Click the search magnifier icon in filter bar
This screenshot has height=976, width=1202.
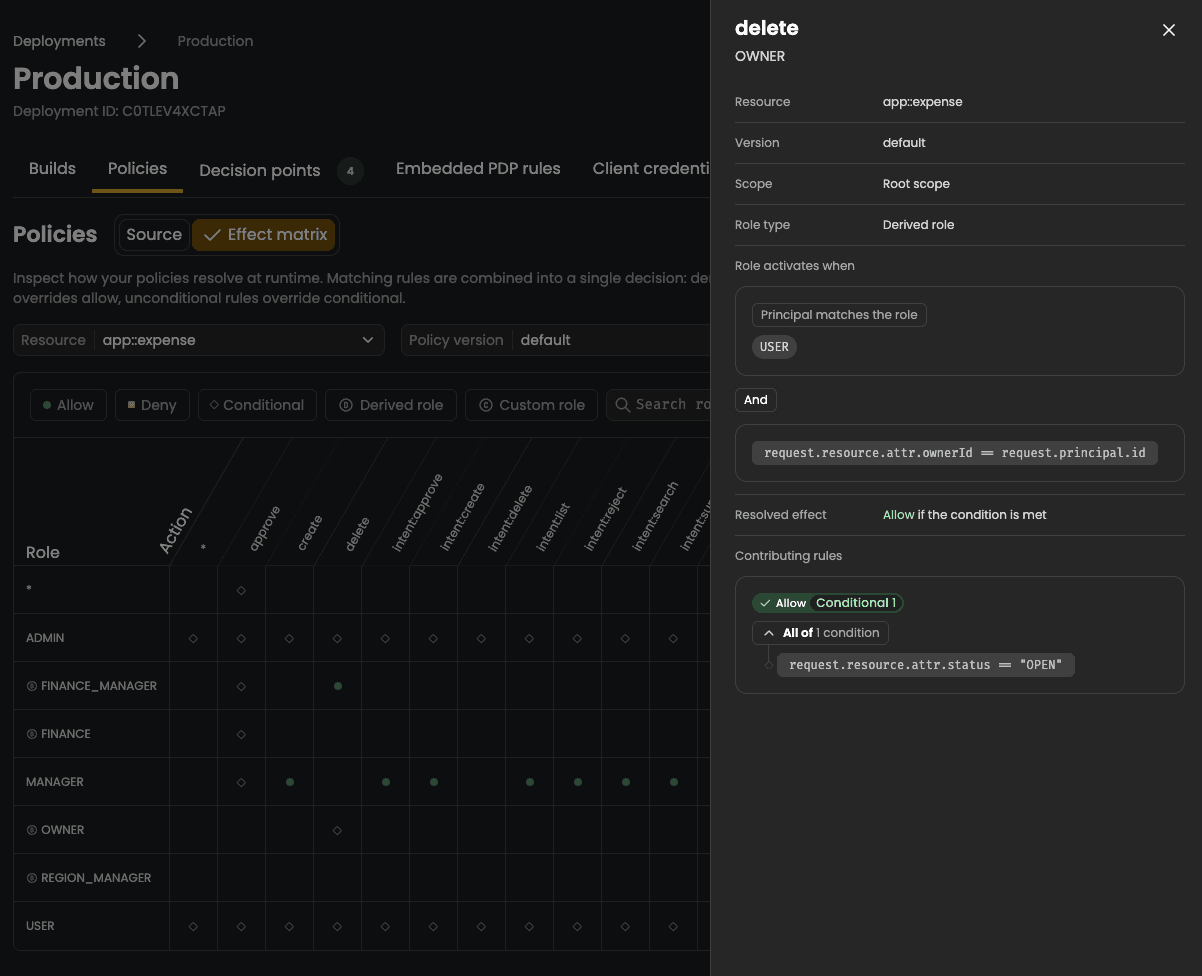coord(622,405)
